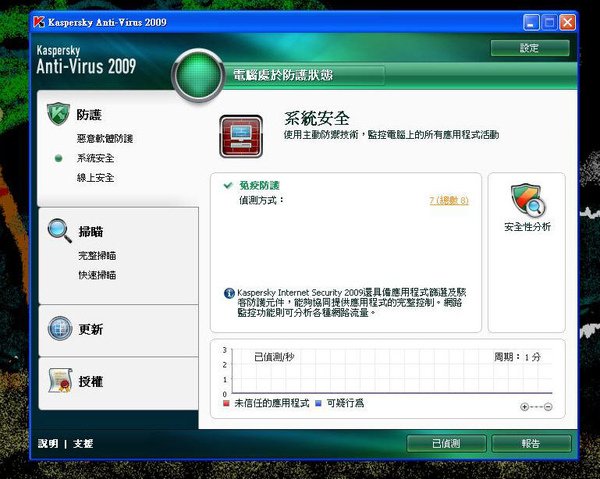Click the certificate 授權 icon
Viewport: 600px width, 479px height.
click(x=60, y=381)
